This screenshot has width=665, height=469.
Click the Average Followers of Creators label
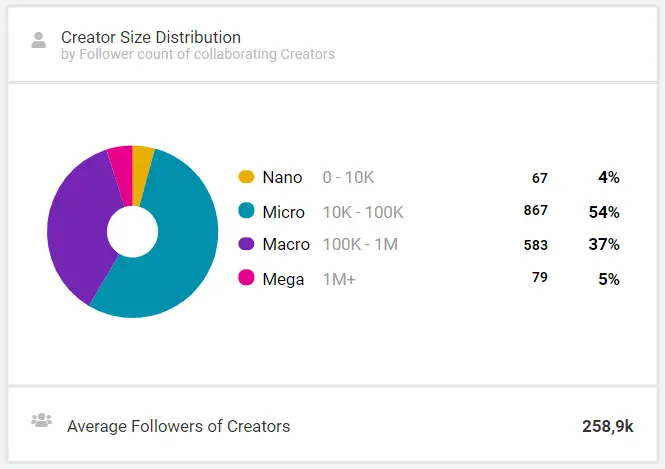pyautogui.click(x=179, y=426)
